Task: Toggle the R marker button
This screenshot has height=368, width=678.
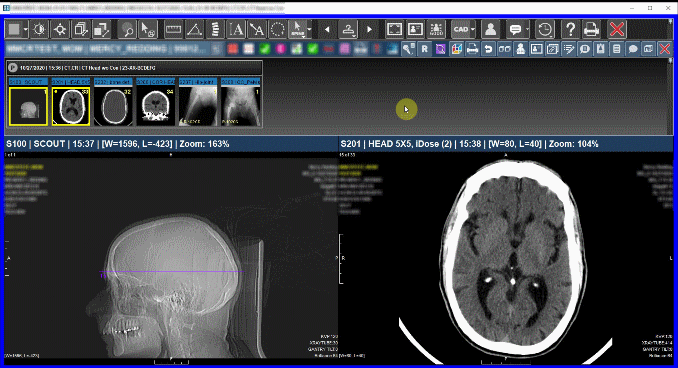Action: (425, 49)
